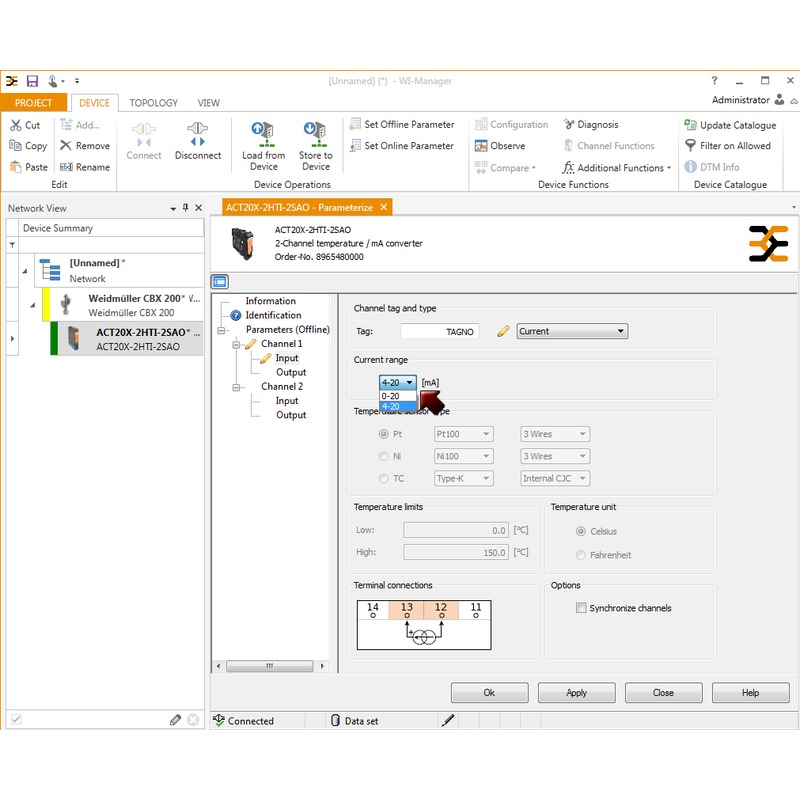
Task: Select the Pt sensor radio button
Action: click(x=384, y=434)
